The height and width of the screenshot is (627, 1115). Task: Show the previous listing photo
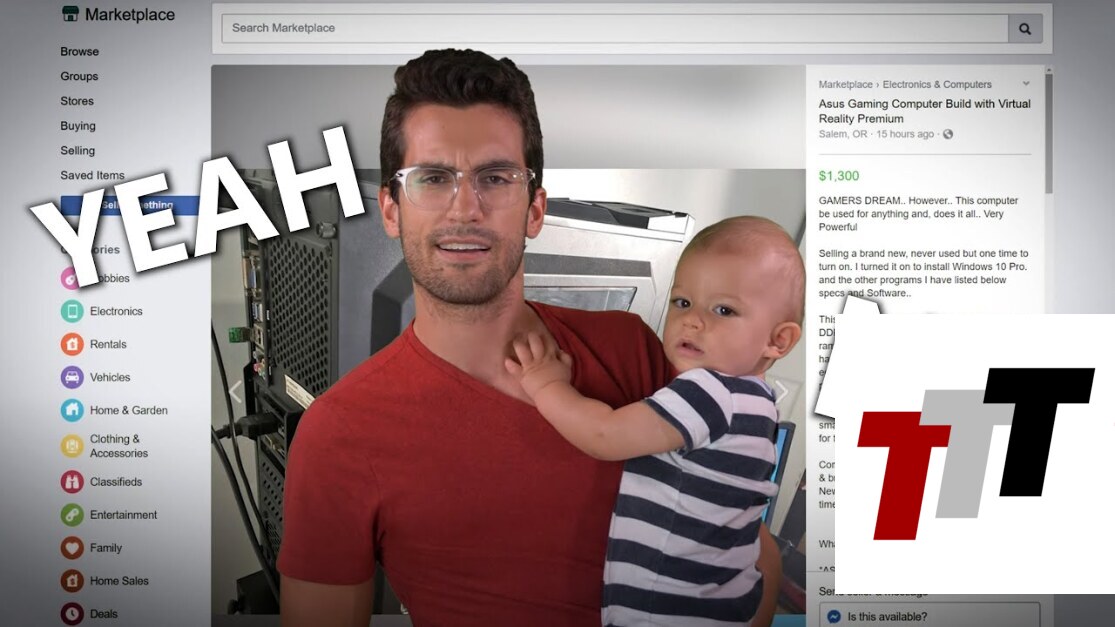236,391
